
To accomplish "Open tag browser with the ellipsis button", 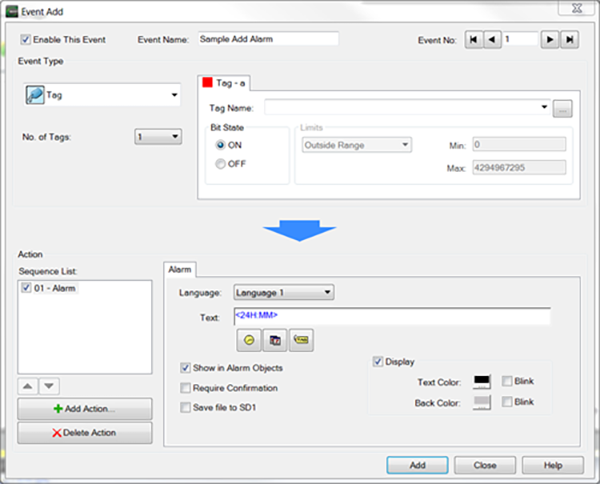I will click(x=562, y=109).
